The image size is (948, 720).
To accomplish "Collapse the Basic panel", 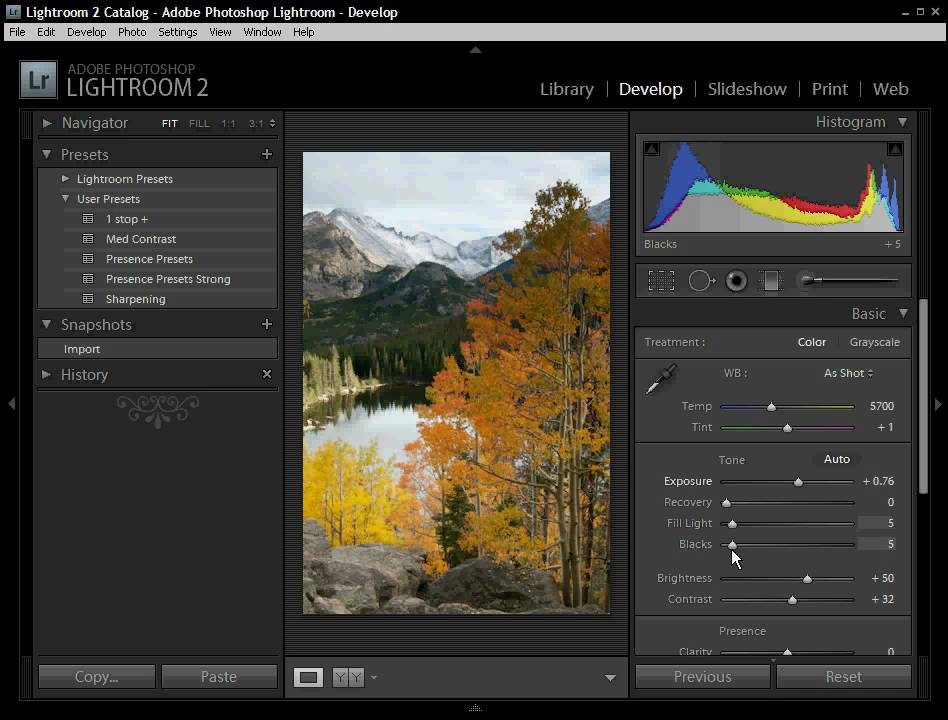I will point(903,313).
